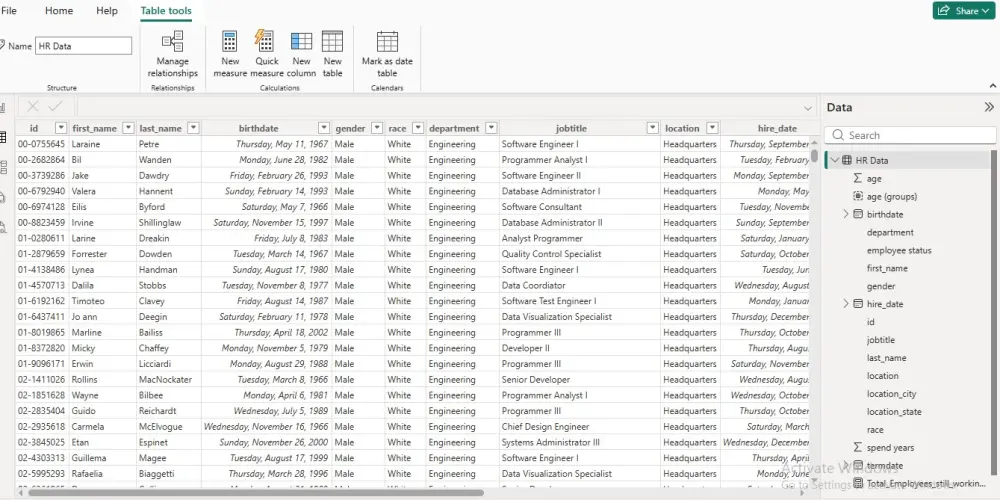Click the table vertical scrollbar thumb

pos(814,156)
